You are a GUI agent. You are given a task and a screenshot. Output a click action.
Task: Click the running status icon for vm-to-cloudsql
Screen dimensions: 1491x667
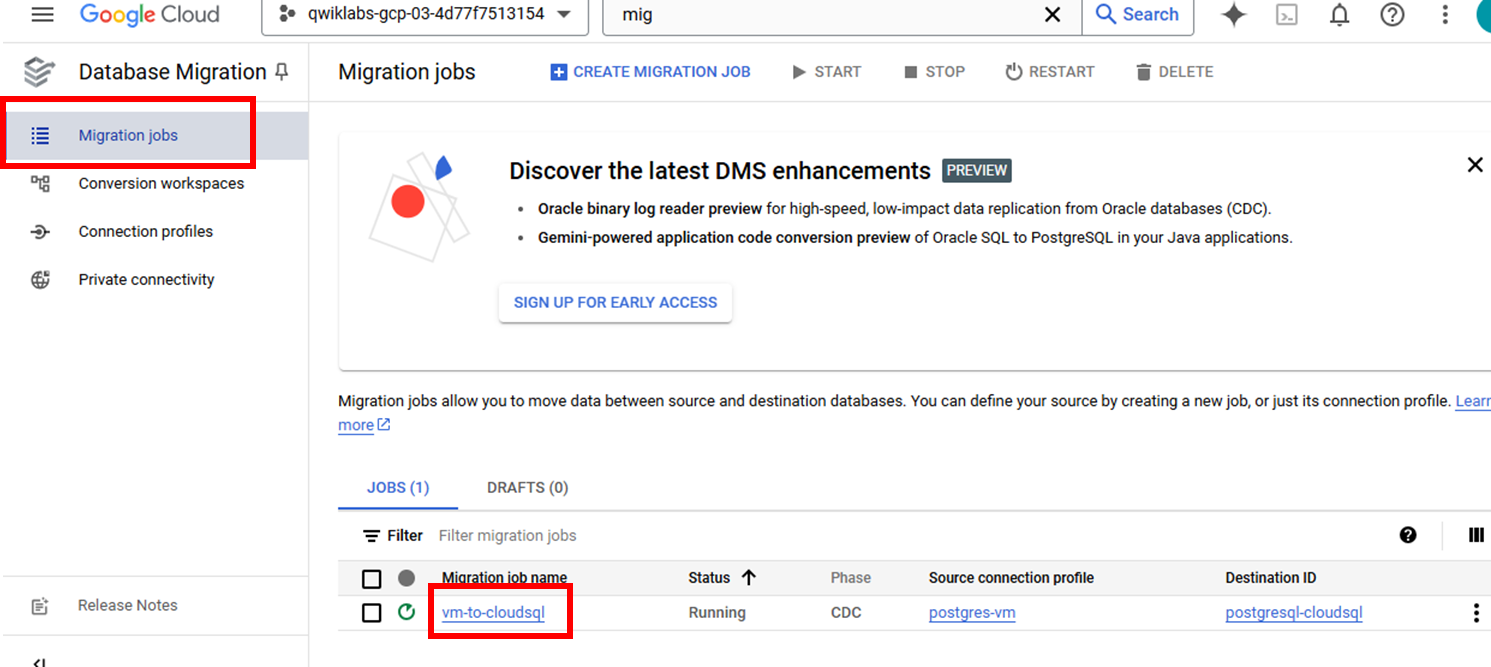point(406,612)
